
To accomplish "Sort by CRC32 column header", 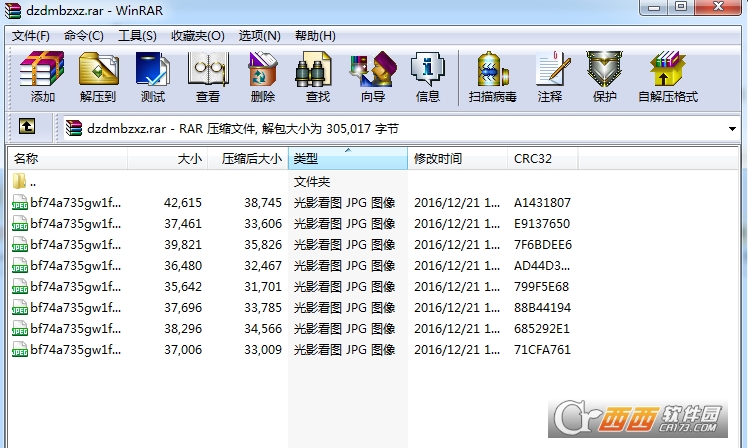I will pyautogui.click(x=543, y=158).
